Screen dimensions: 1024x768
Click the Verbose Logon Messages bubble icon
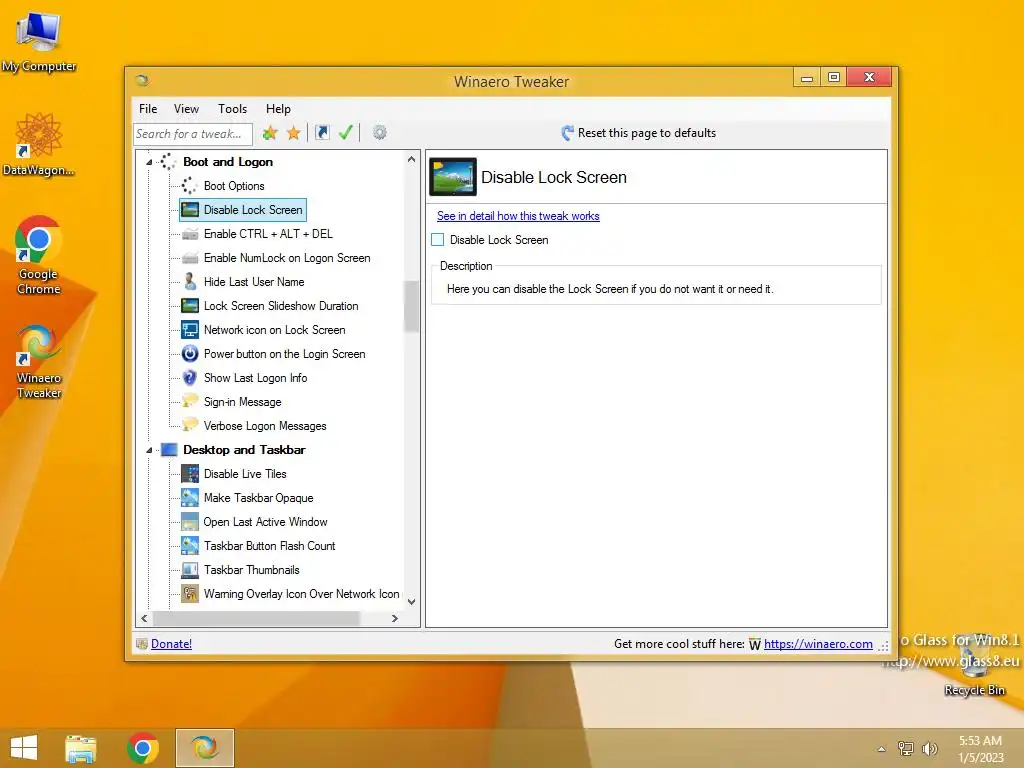coord(190,424)
